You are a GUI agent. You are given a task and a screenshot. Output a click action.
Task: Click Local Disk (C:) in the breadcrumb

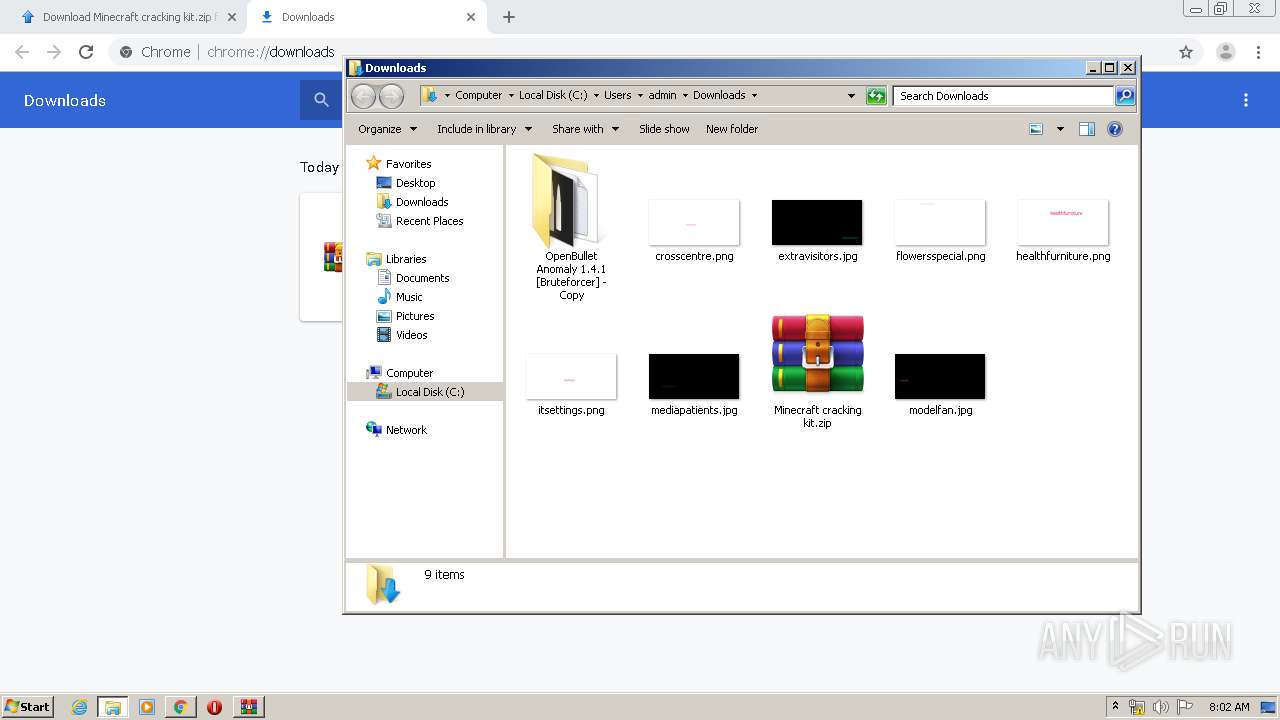click(553, 96)
